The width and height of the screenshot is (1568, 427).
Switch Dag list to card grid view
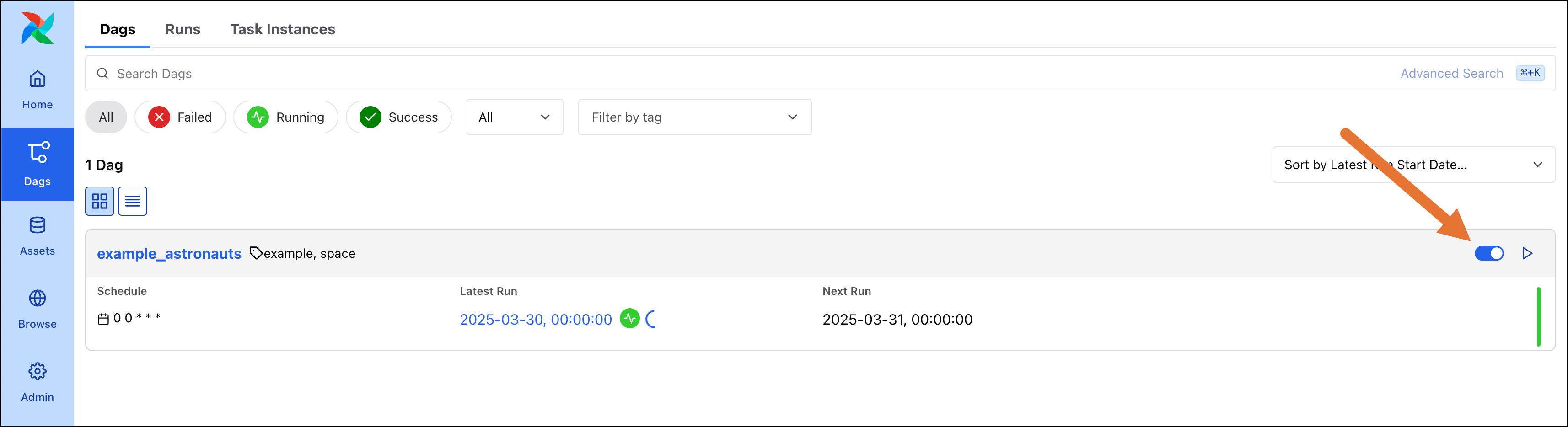[100, 201]
